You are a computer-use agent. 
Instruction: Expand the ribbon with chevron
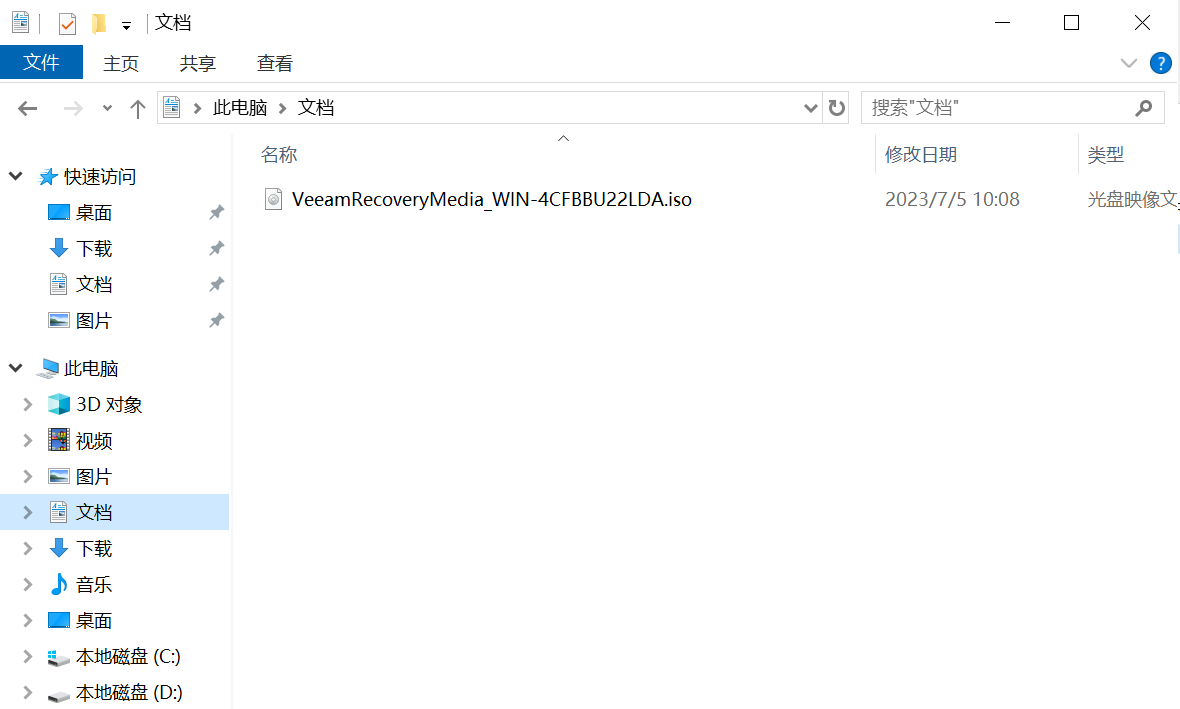[1128, 63]
